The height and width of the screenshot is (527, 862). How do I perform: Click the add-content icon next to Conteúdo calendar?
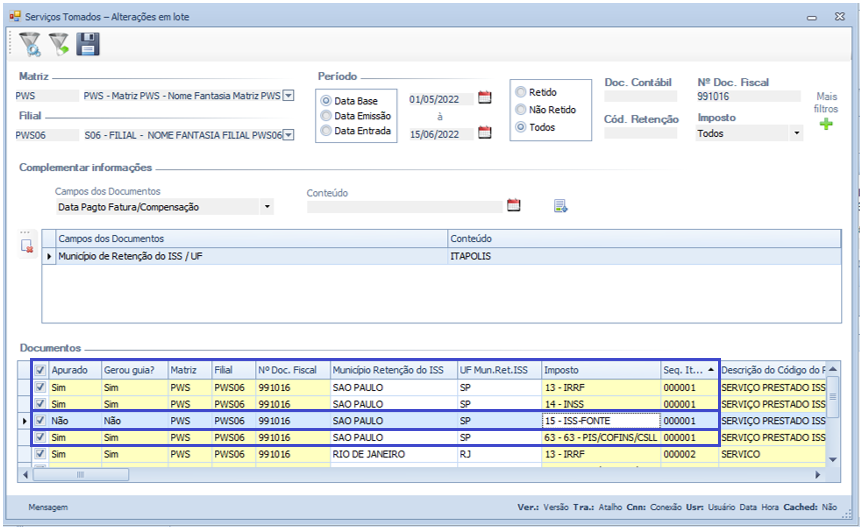coord(560,206)
